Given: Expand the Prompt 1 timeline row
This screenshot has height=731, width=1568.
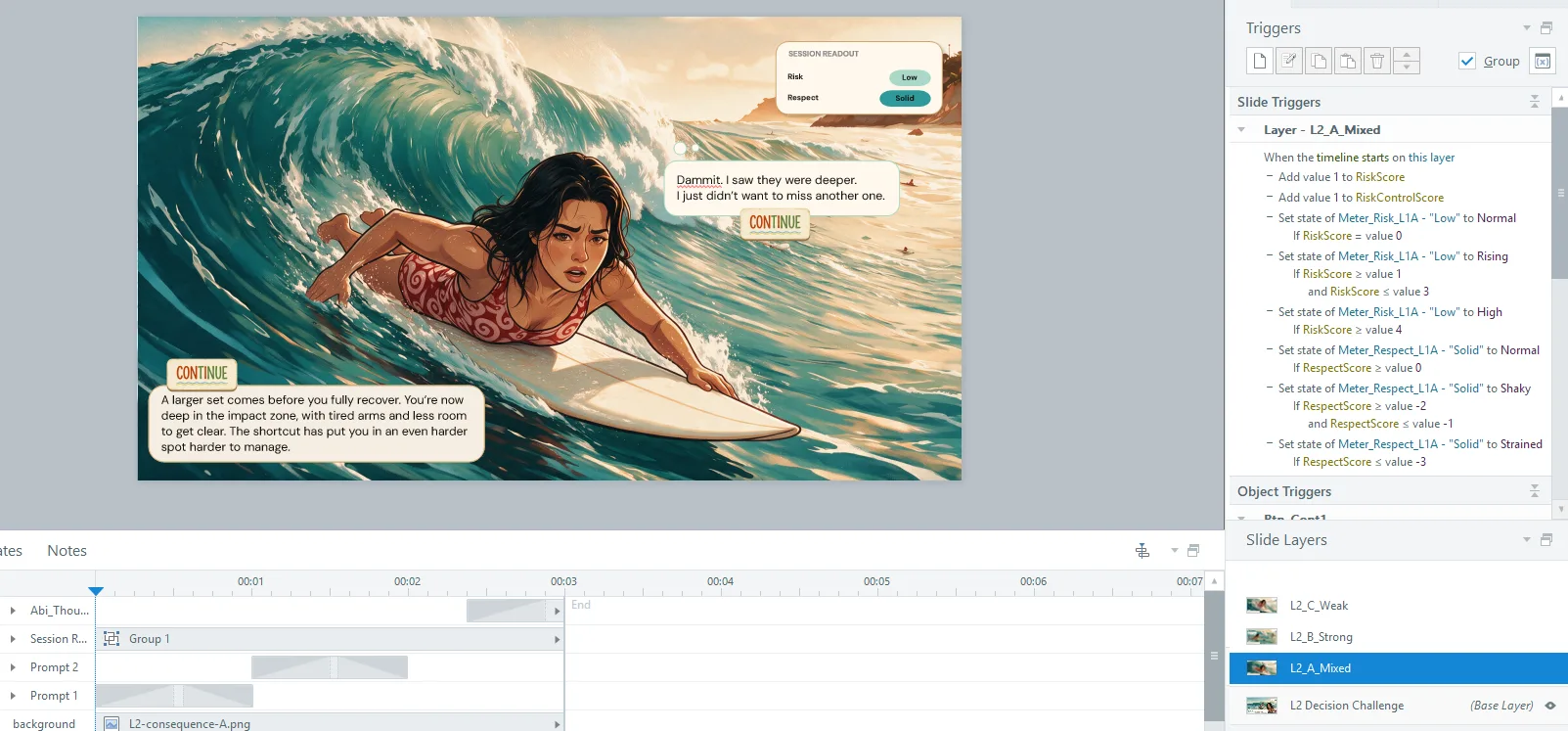Looking at the screenshot, I should [13, 696].
